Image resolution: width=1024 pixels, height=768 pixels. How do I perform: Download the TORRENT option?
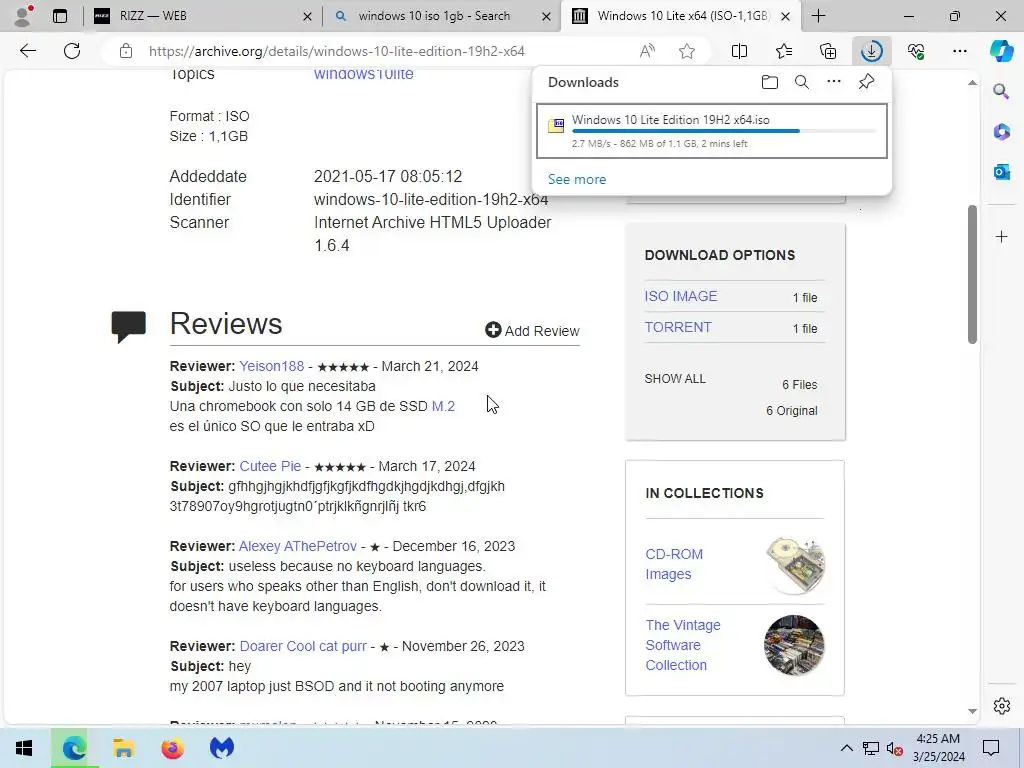pos(678,327)
